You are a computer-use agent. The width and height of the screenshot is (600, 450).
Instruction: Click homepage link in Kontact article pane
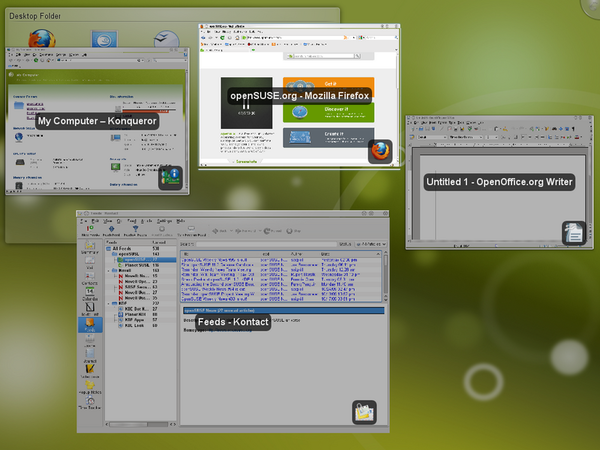pos(230,330)
